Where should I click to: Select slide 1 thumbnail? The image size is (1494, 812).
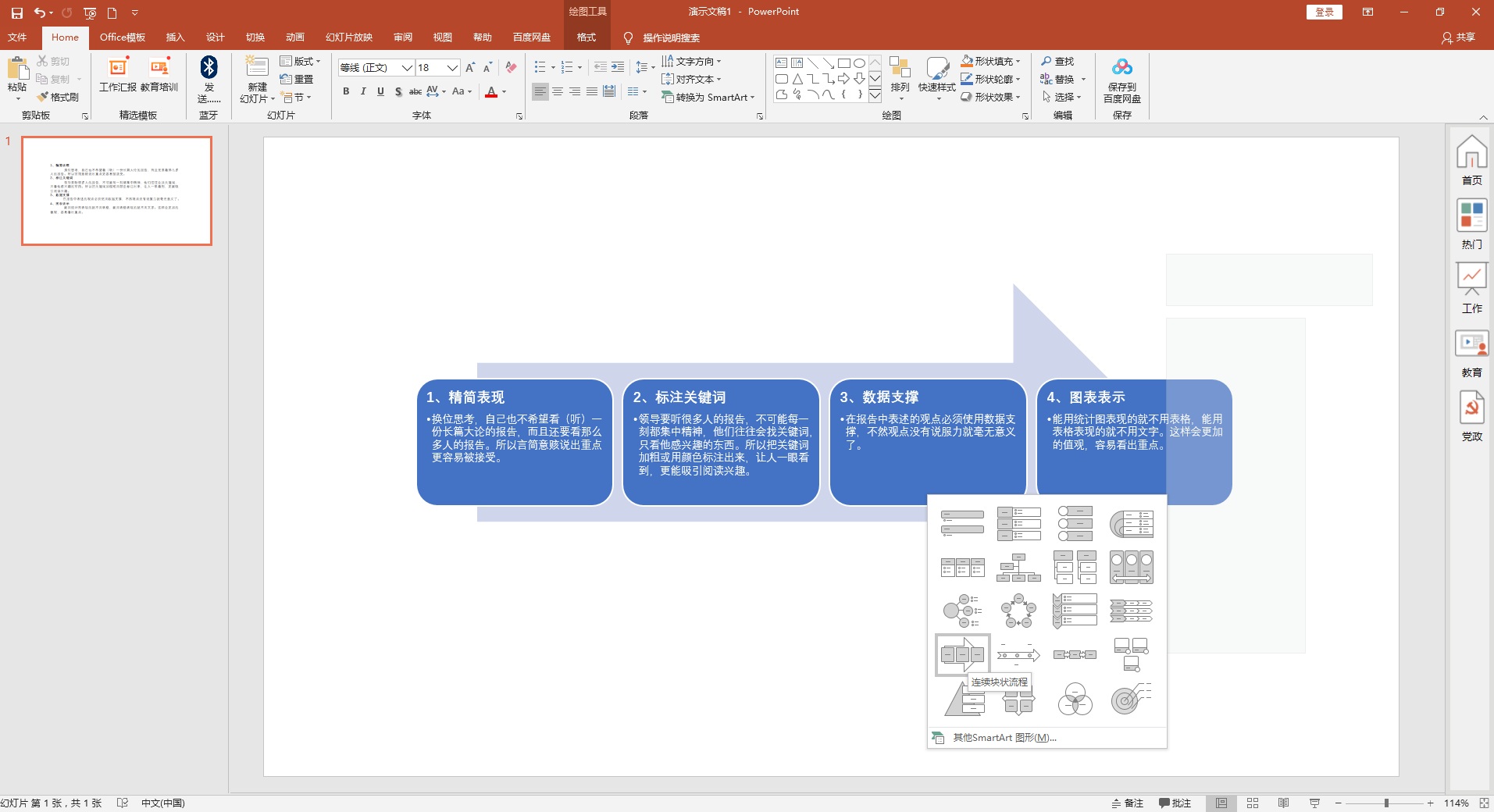116,191
